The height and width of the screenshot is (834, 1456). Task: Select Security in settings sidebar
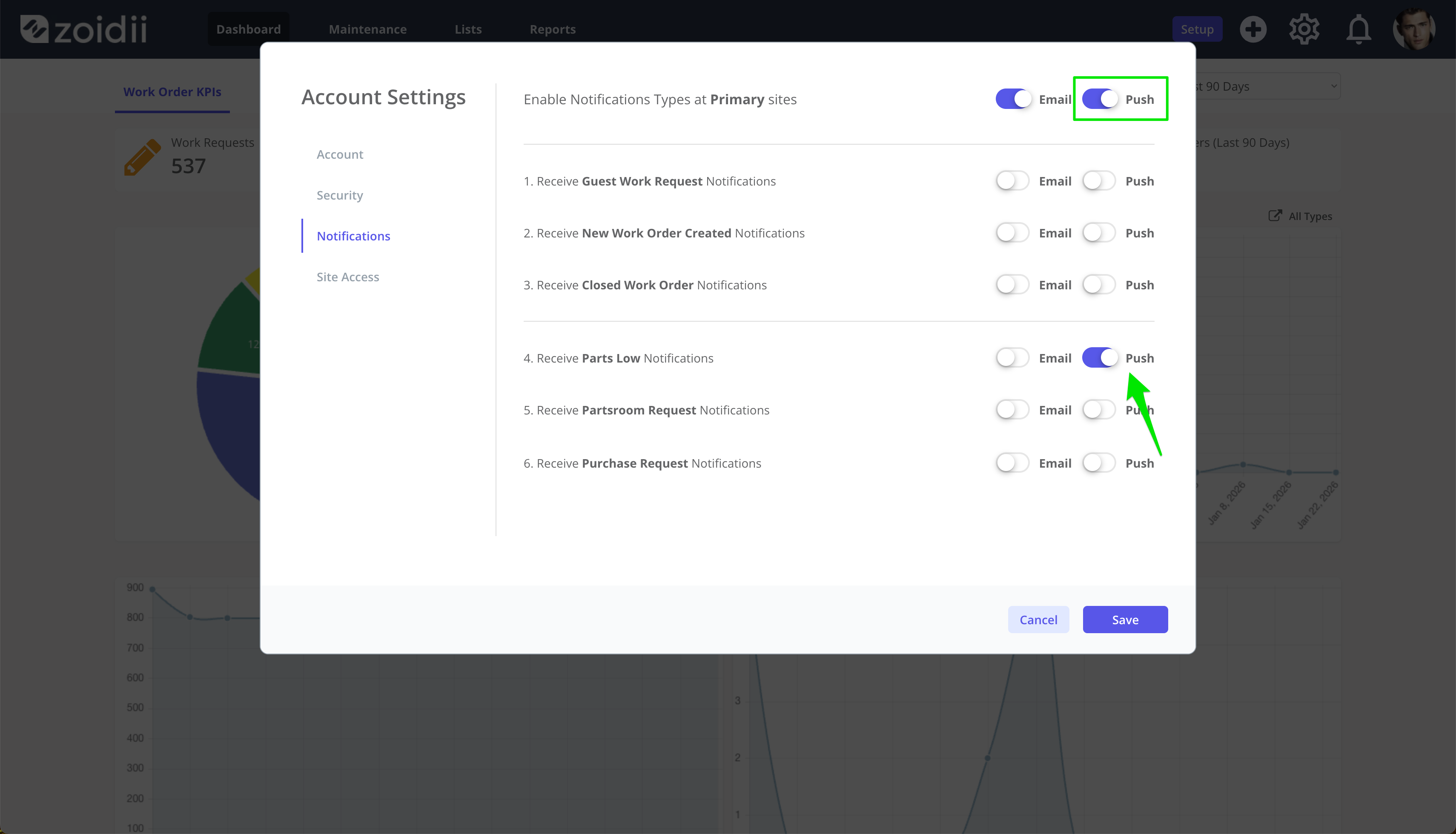point(340,195)
